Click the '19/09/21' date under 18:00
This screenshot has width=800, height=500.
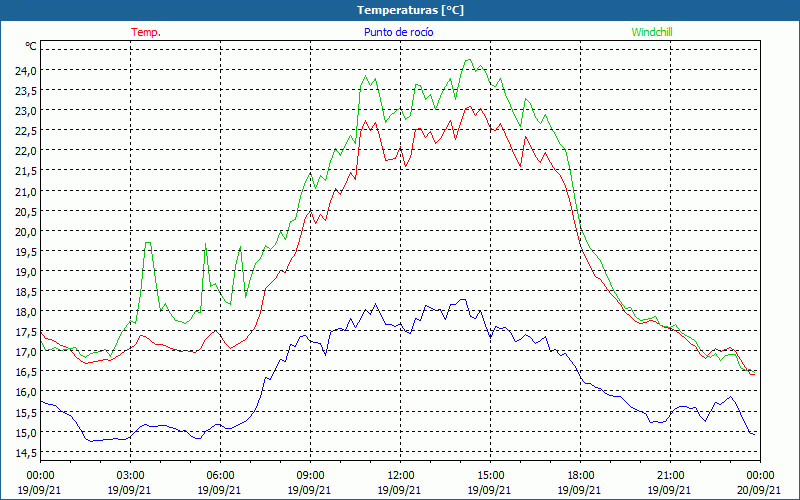point(580,490)
